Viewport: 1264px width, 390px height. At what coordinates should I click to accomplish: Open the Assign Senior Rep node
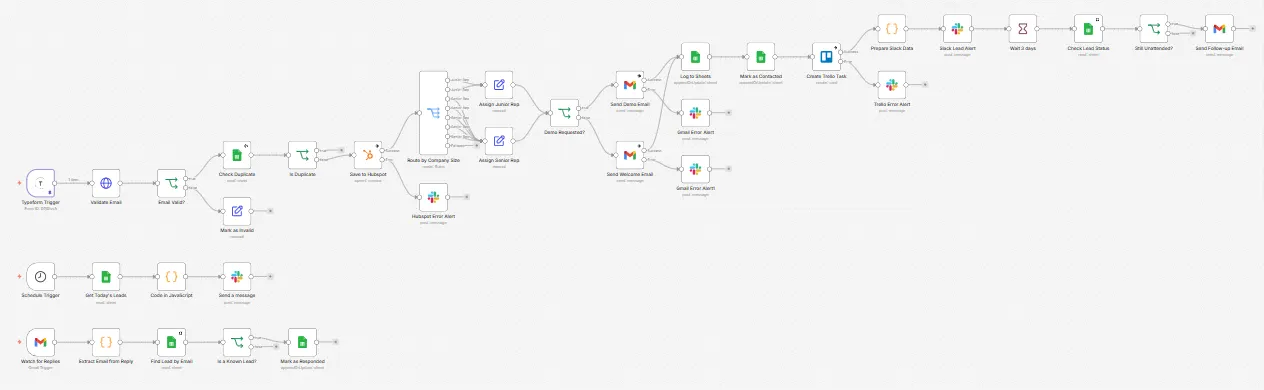tap(498, 141)
